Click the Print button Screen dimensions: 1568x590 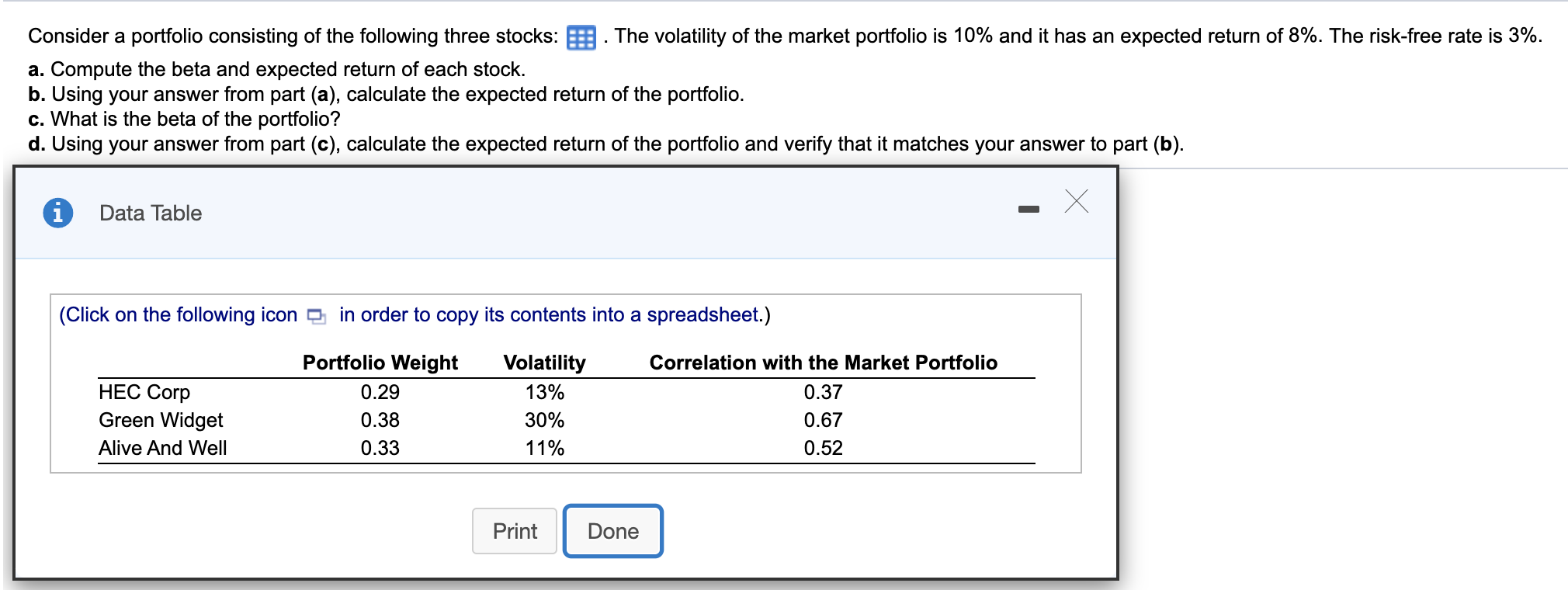tap(514, 531)
